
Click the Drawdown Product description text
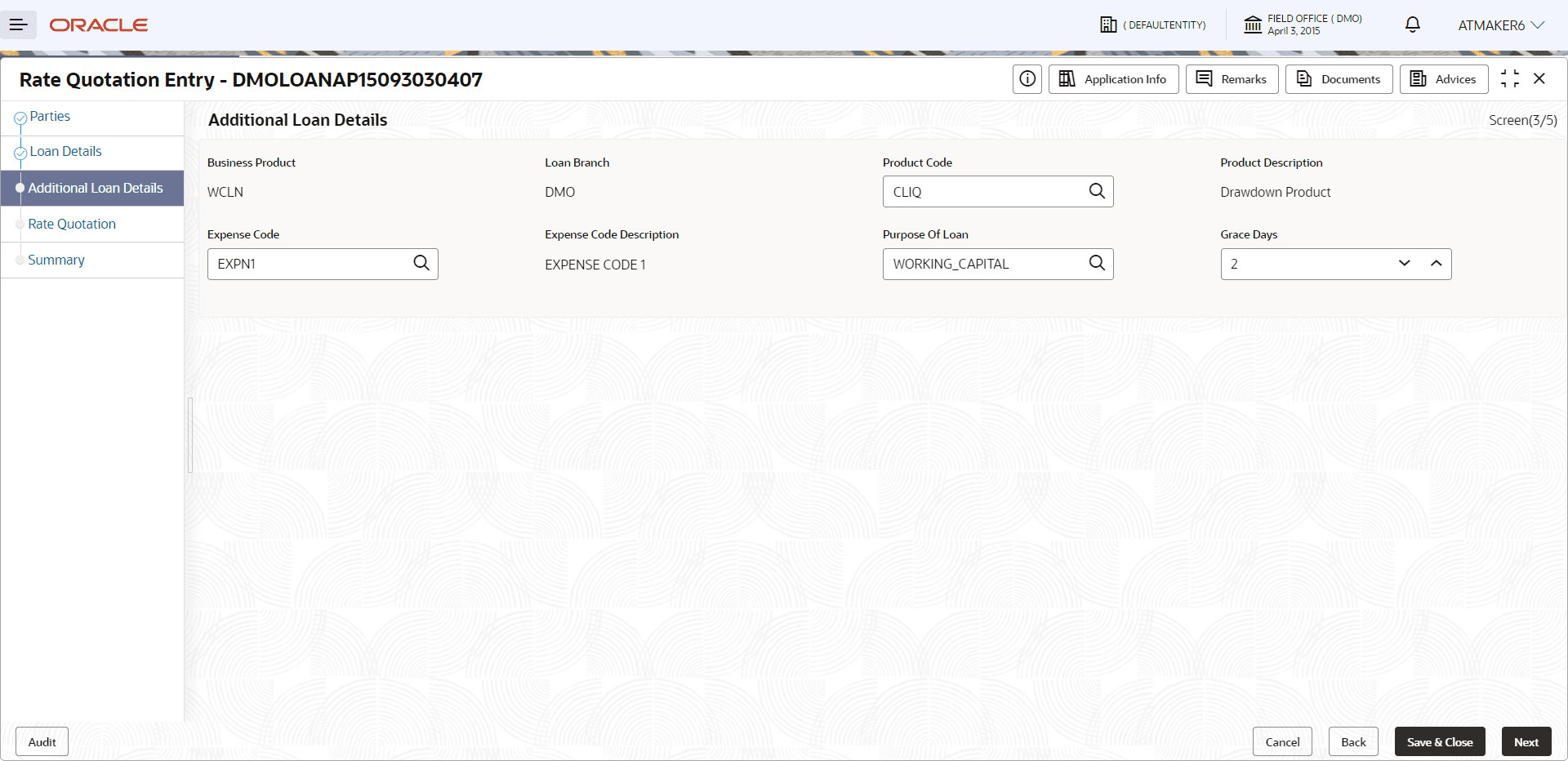click(x=1276, y=193)
